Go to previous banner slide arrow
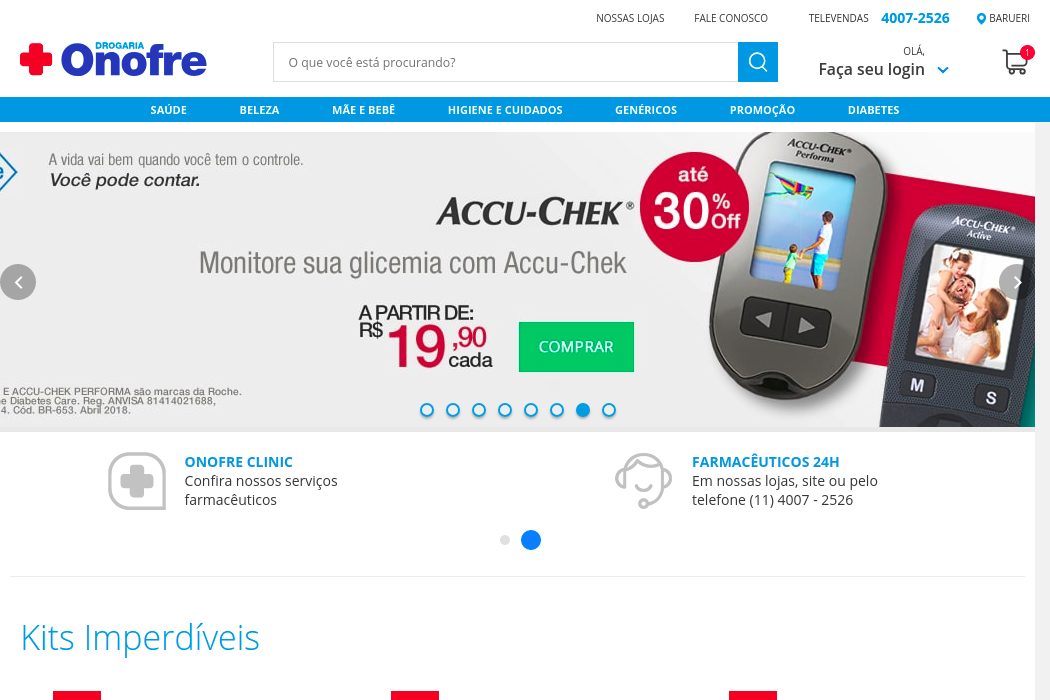 pyautogui.click(x=18, y=282)
